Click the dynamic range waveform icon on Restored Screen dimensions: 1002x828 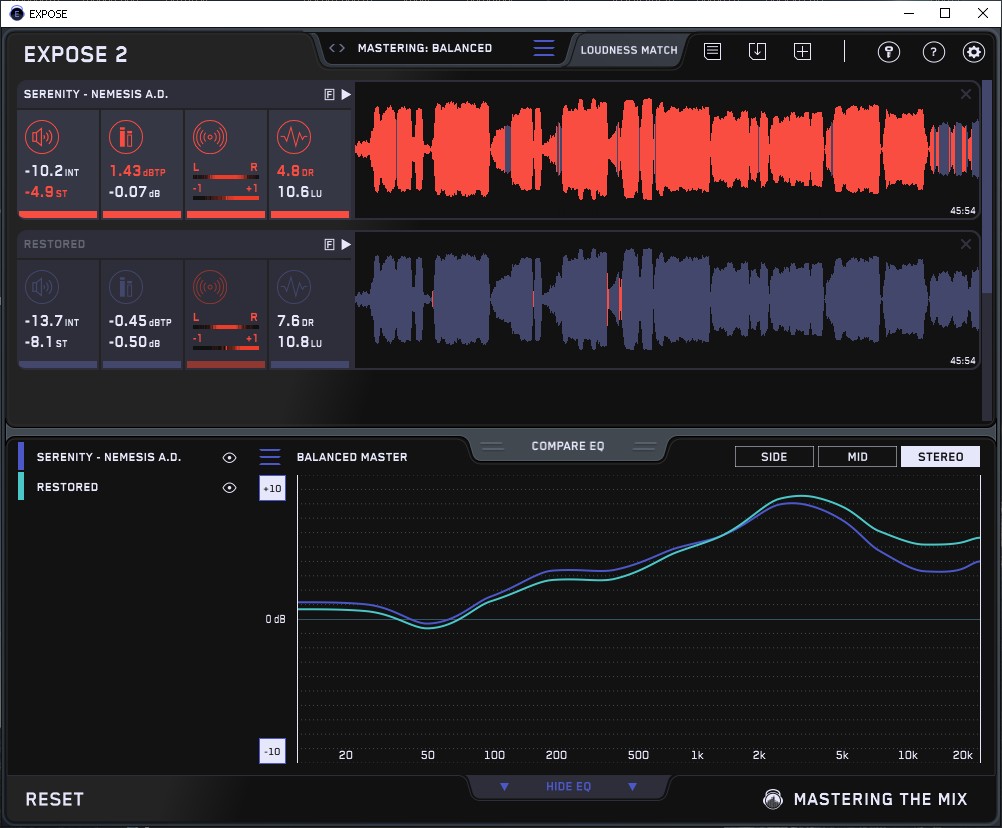pyautogui.click(x=292, y=287)
